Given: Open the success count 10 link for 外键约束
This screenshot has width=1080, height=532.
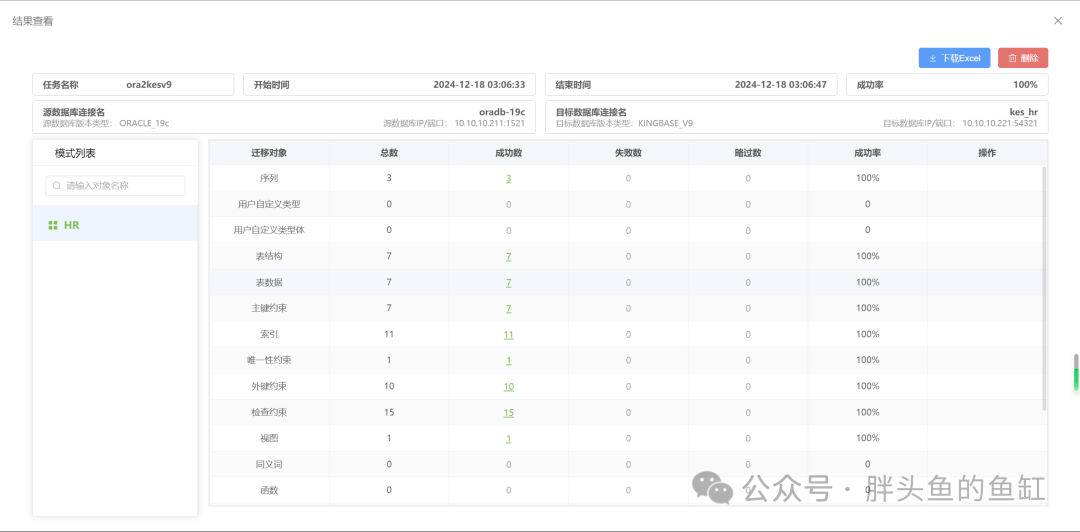Looking at the screenshot, I should [x=508, y=386].
